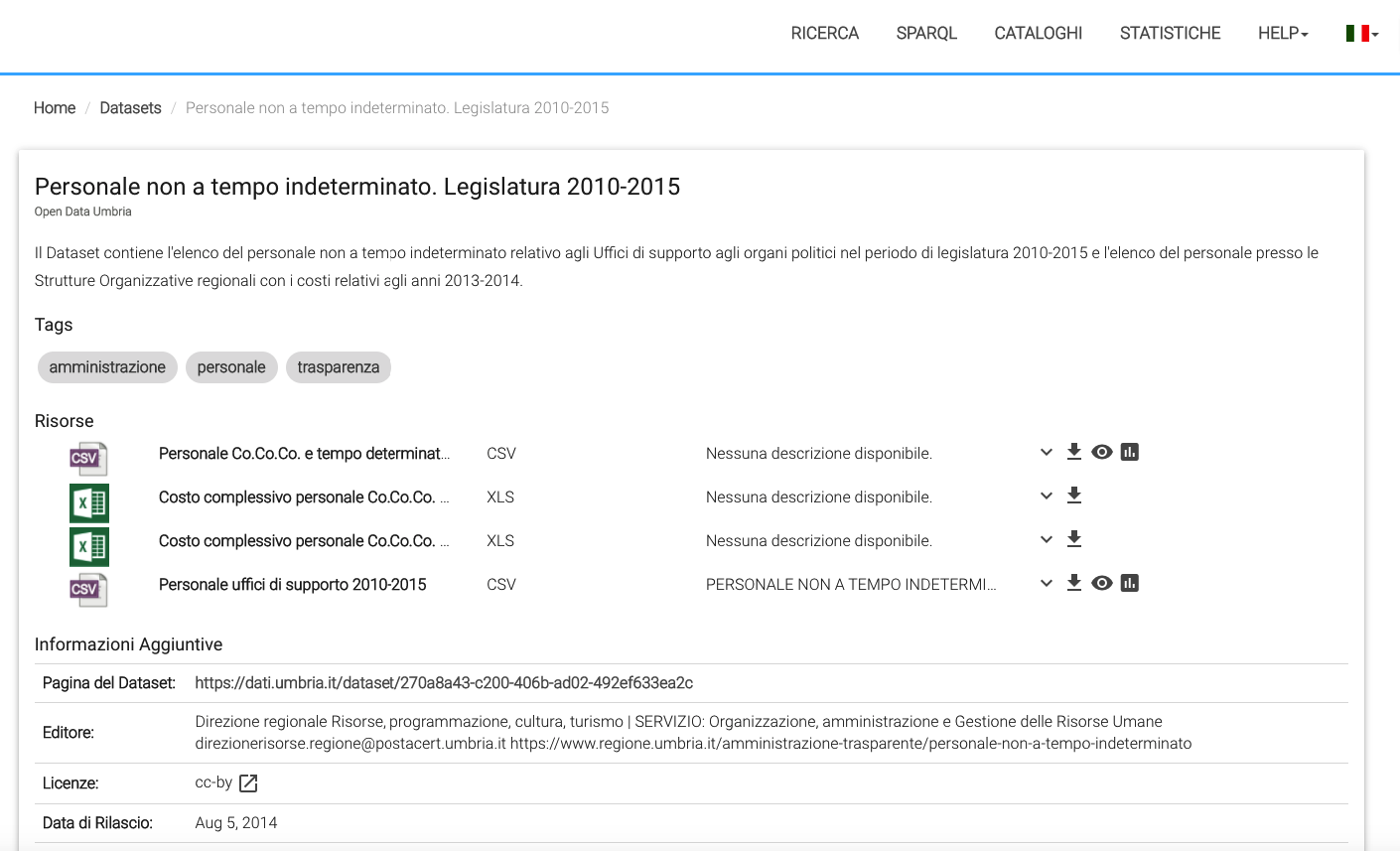This screenshot has width=1400, height=851.
Task: Click the cc-by license text
Action: tap(213, 782)
